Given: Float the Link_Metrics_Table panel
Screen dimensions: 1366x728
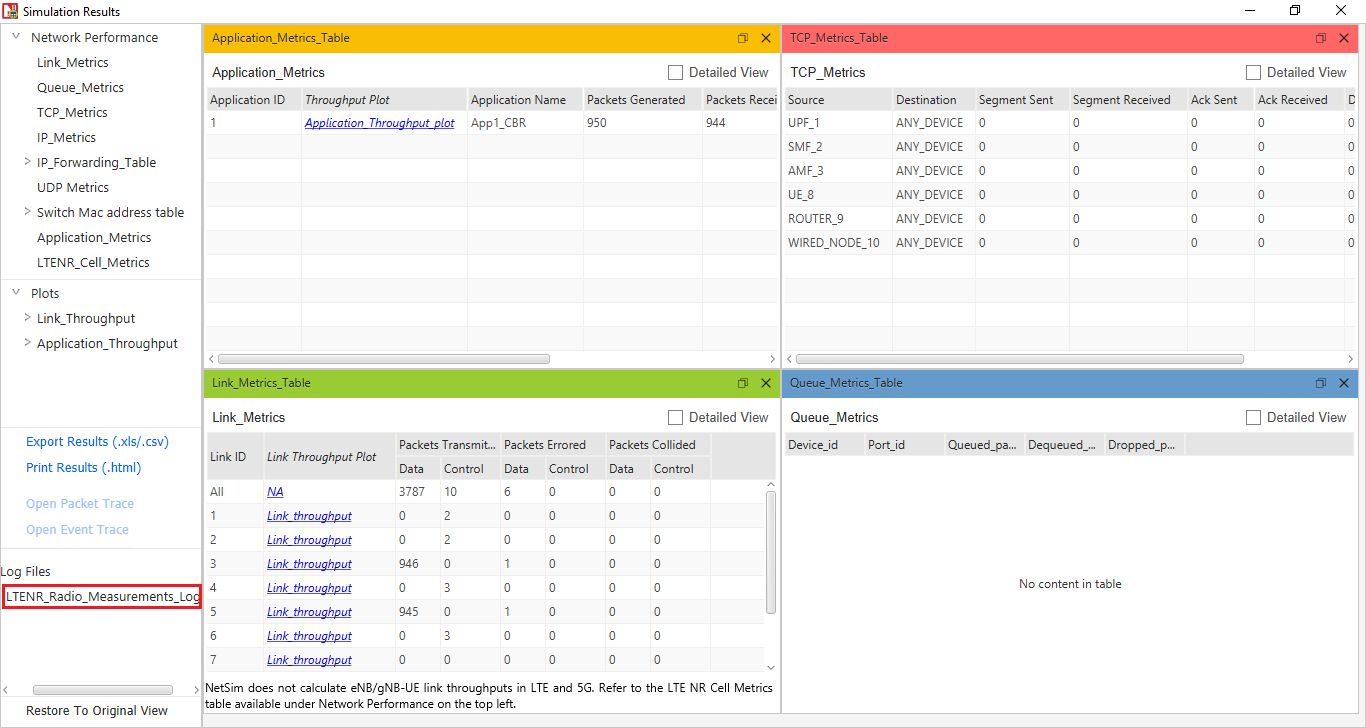Looking at the screenshot, I should point(743,383).
